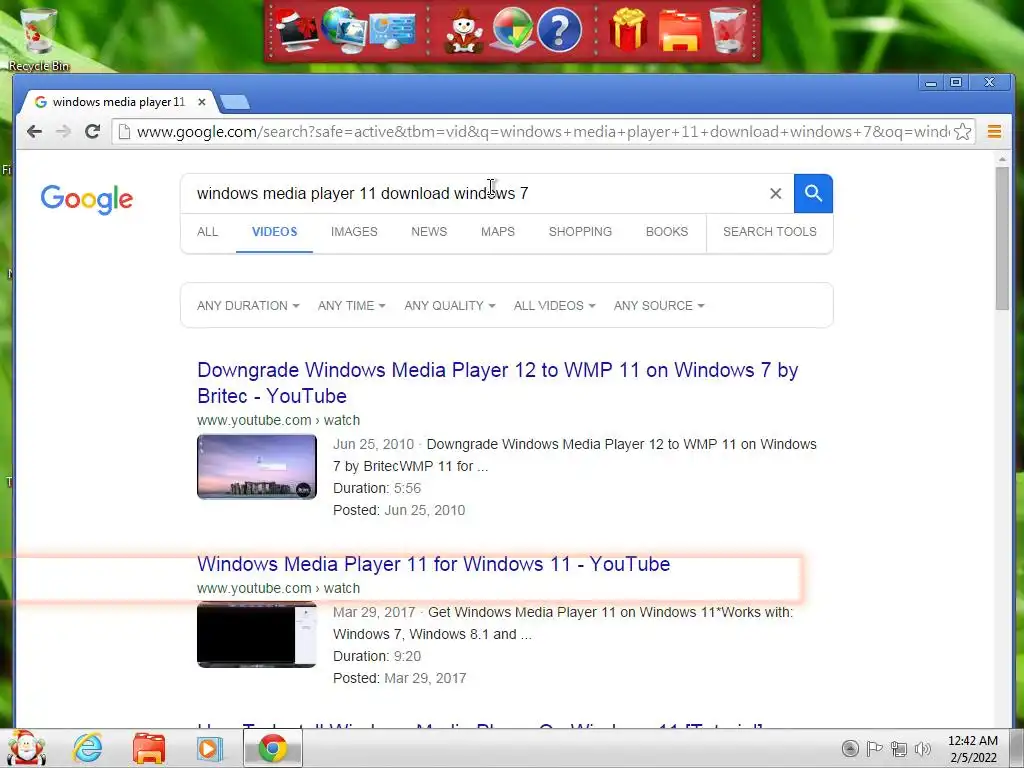Go back in Chrome browser
Viewport: 1024px width, 768px height.
coord(35,132)
